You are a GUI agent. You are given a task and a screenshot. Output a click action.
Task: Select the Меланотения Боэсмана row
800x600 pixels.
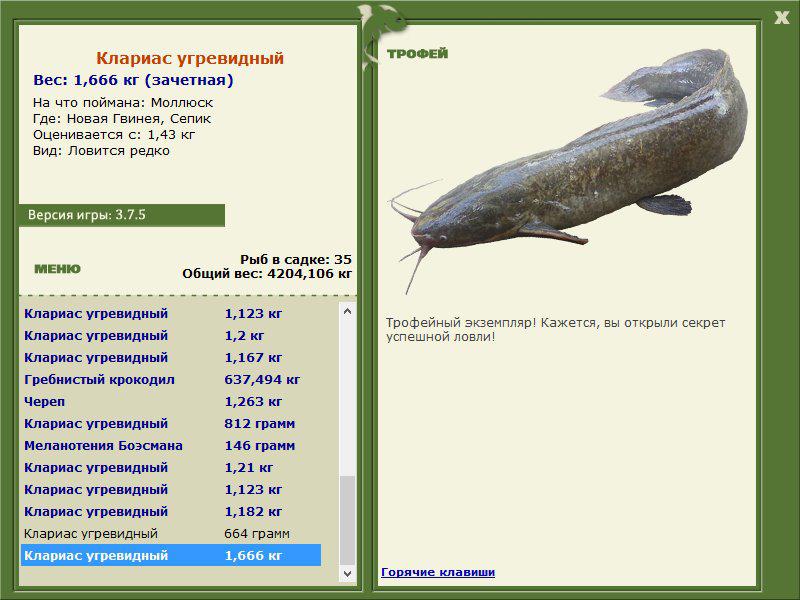tap(171, 445)
